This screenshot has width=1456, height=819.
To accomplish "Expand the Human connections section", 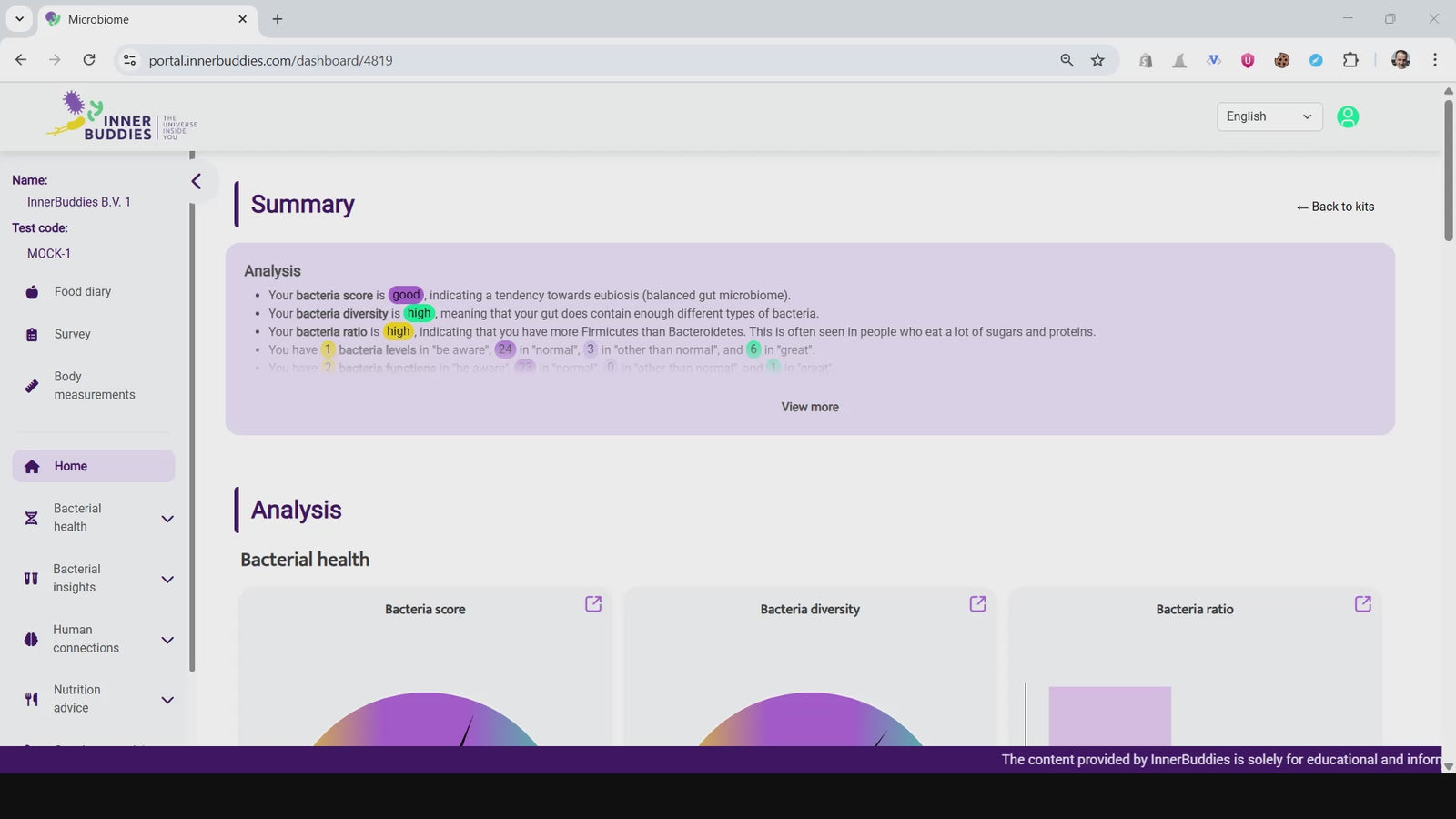I will click(x=167, y=640).
